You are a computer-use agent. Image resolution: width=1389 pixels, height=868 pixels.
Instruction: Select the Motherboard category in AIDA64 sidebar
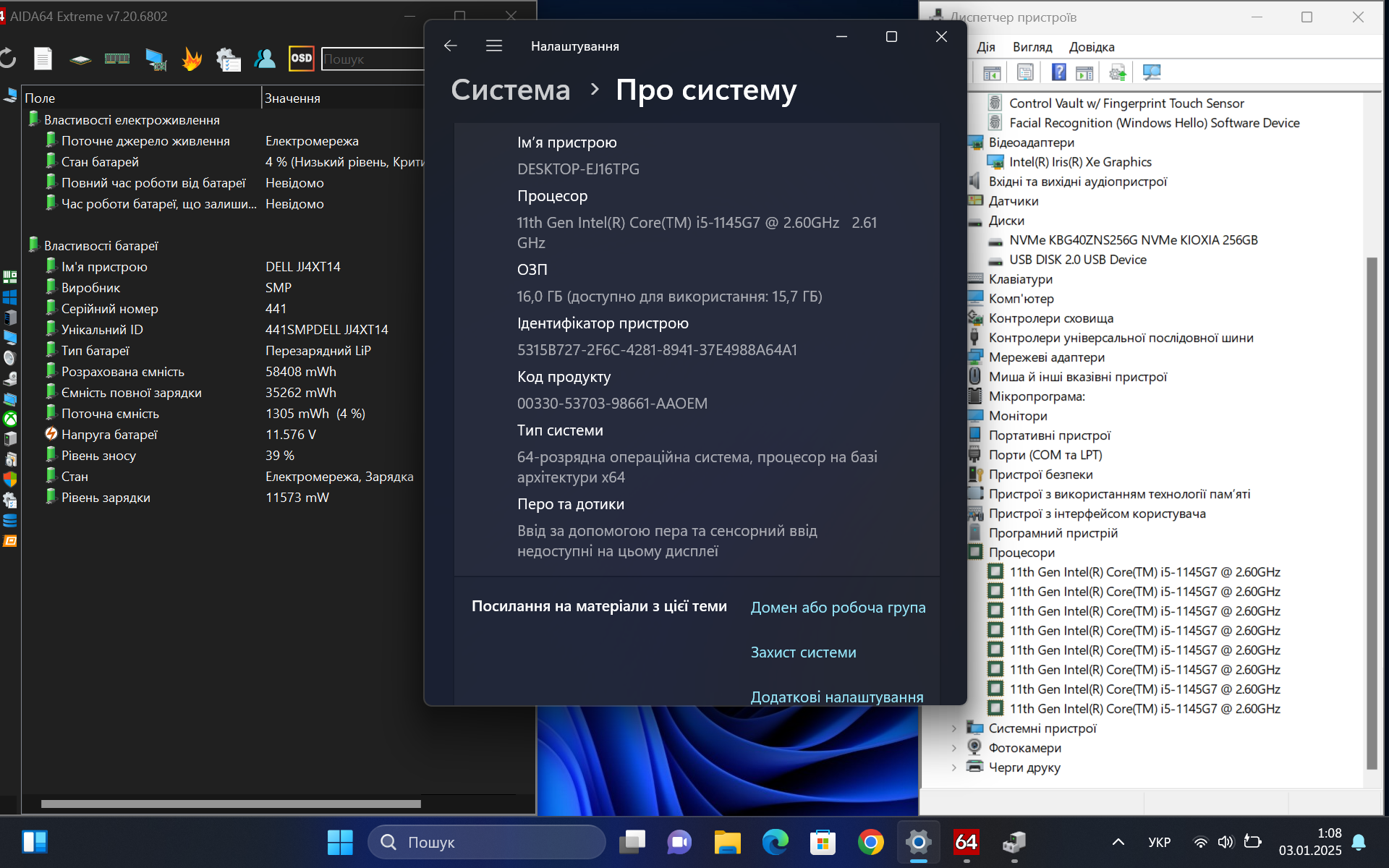pos(10,276)
